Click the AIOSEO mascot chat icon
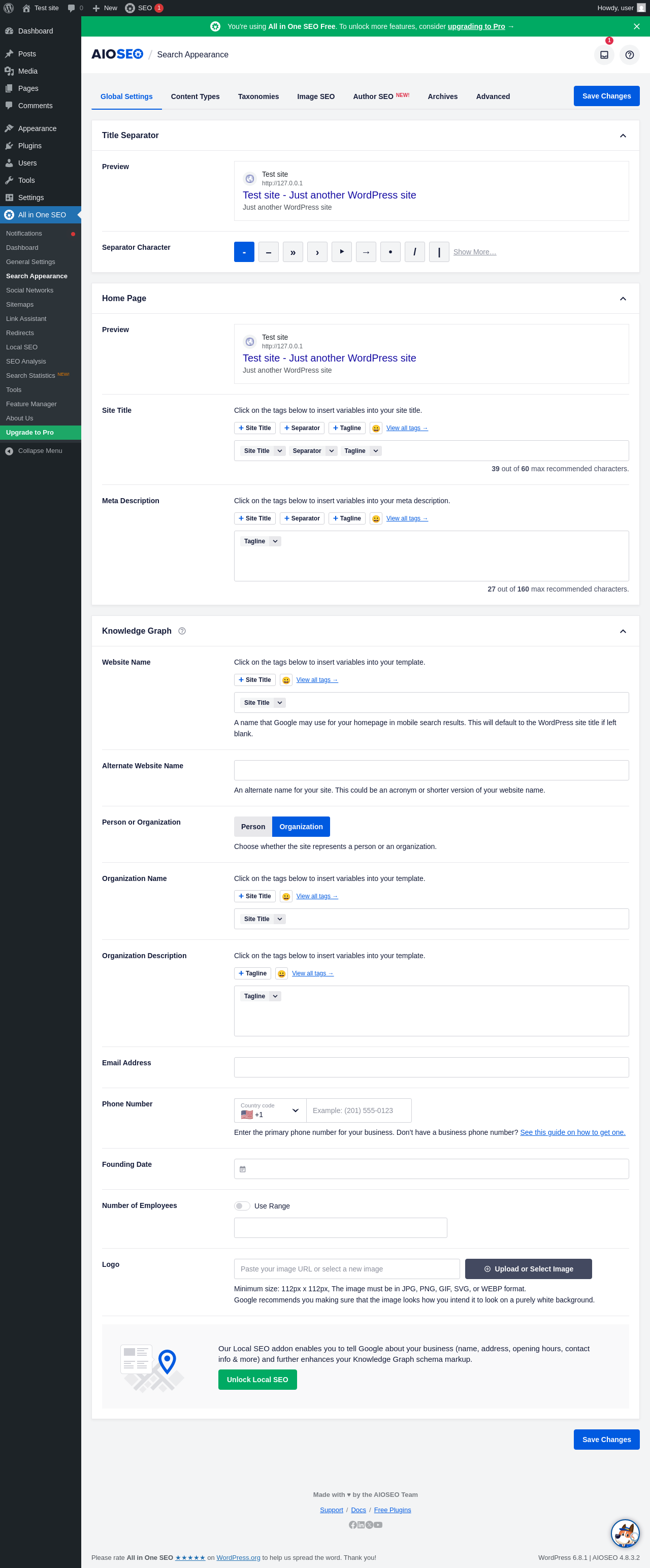650x1568 pixels. pos(625,1533)
